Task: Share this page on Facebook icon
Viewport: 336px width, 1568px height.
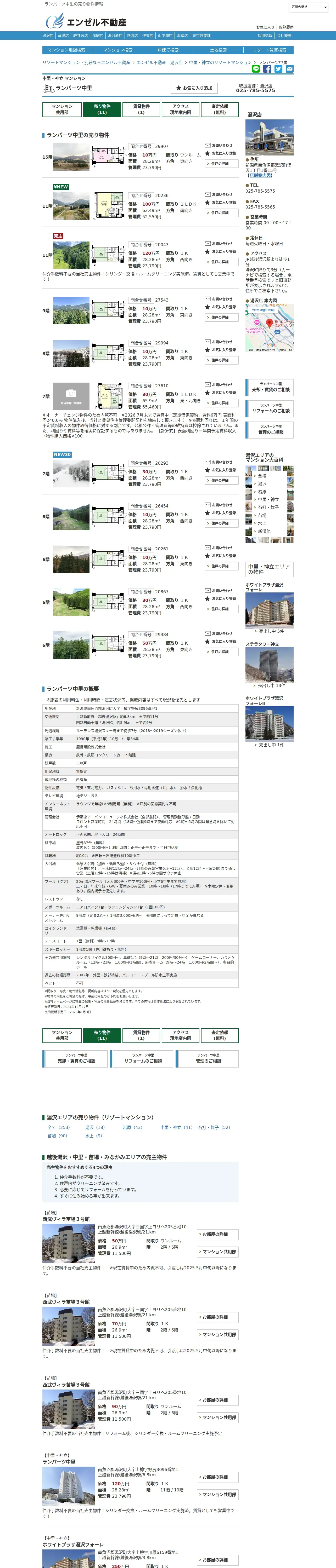Action: pos(267,69)
